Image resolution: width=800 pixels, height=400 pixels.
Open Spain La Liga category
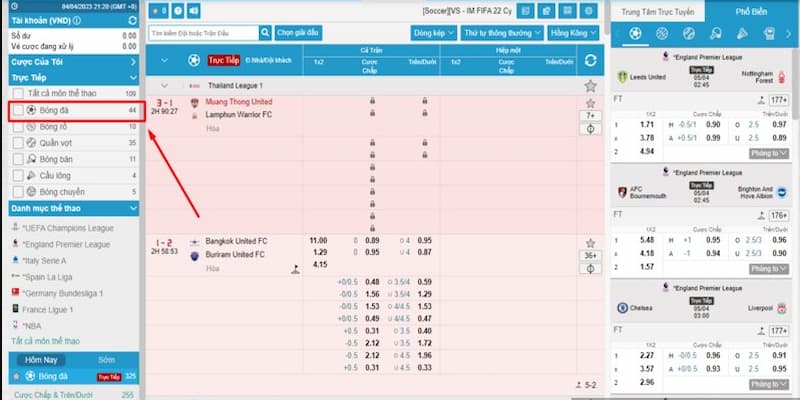(47, 277)
